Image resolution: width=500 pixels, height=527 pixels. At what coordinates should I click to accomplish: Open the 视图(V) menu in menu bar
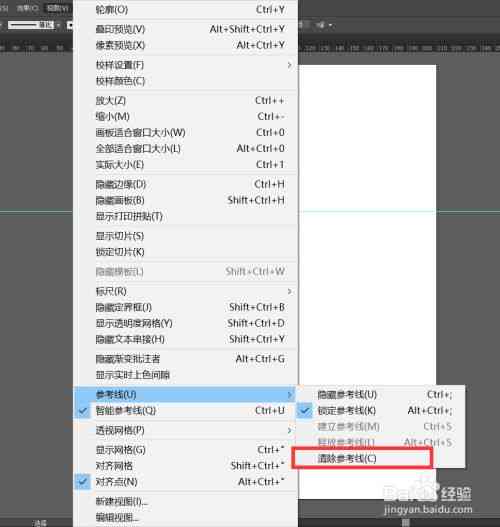58,8
